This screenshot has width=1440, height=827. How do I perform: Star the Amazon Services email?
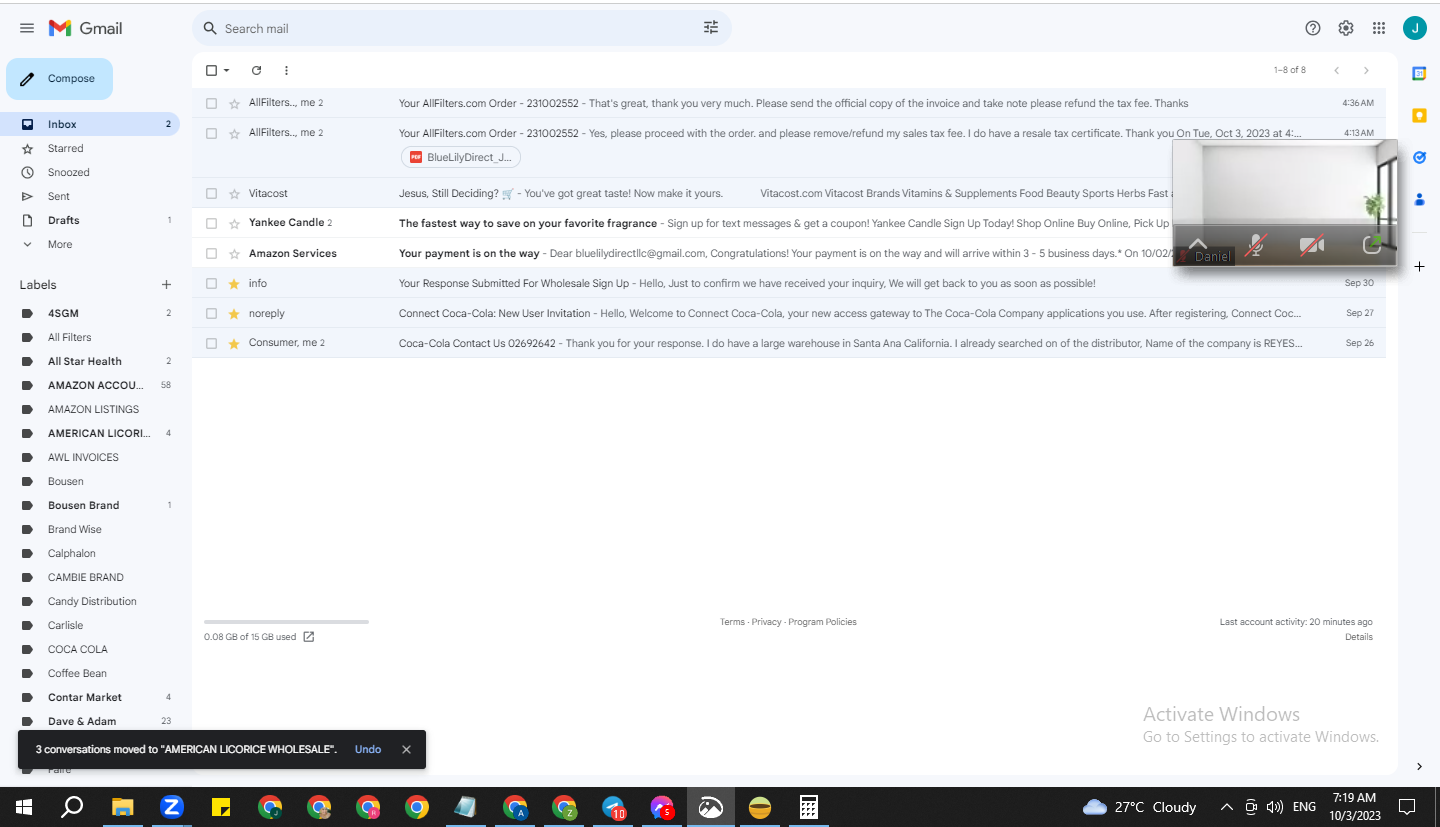(234, 253)
